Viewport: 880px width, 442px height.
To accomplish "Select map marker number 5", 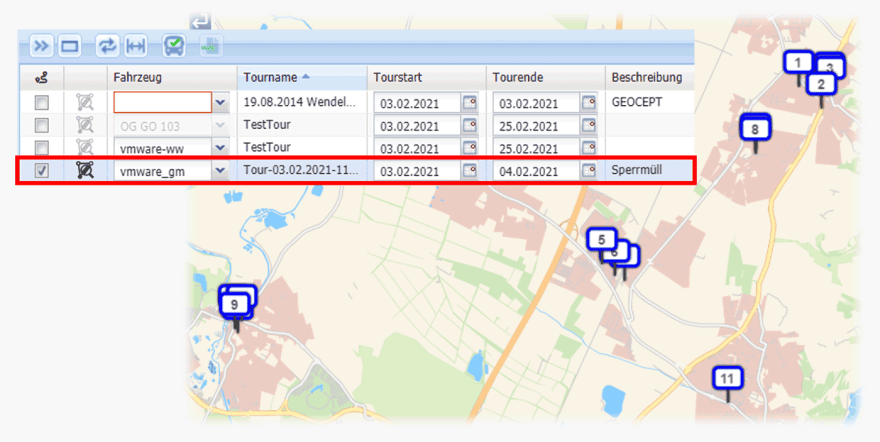I will (x=602, y=240).
